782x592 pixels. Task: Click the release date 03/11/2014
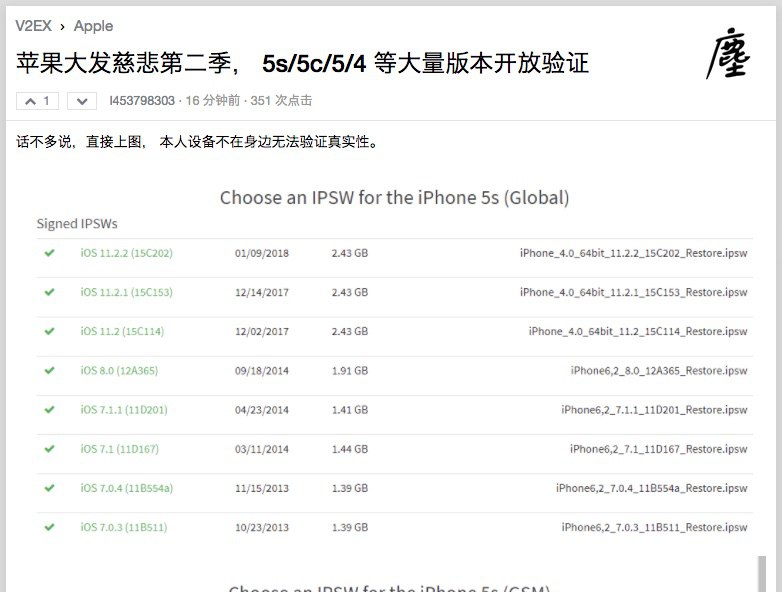point(262,449)
